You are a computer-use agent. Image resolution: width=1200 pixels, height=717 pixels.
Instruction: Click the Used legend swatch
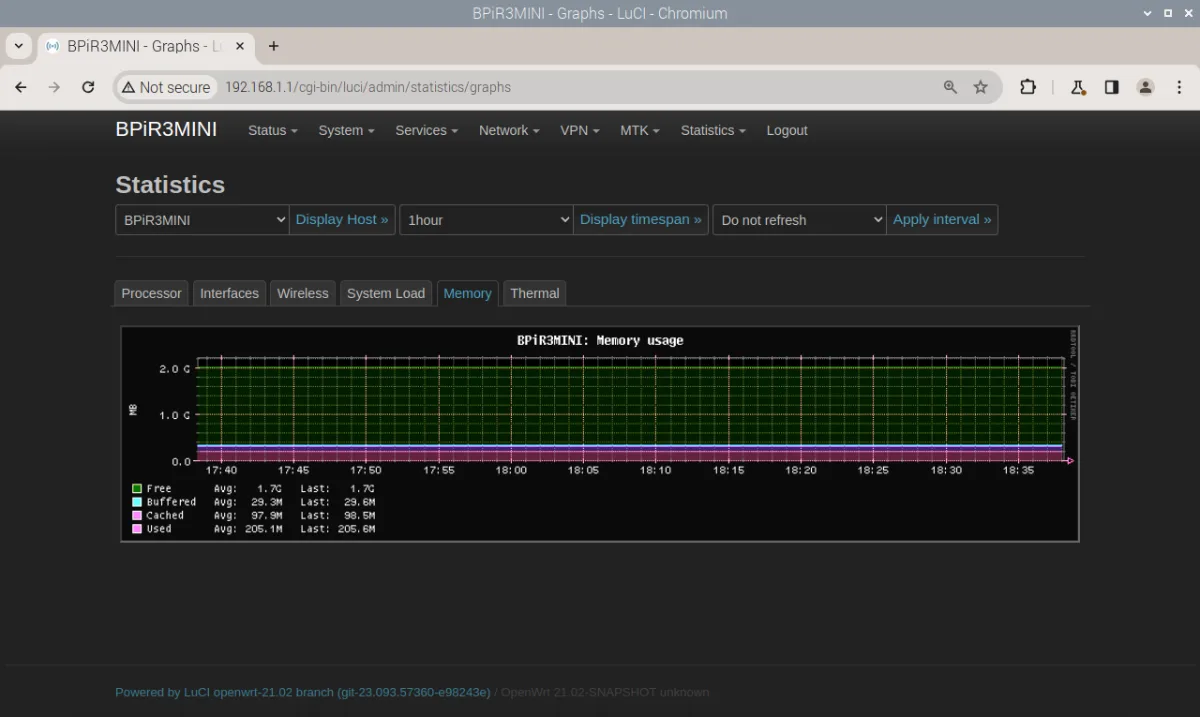(x=137, y=529)
